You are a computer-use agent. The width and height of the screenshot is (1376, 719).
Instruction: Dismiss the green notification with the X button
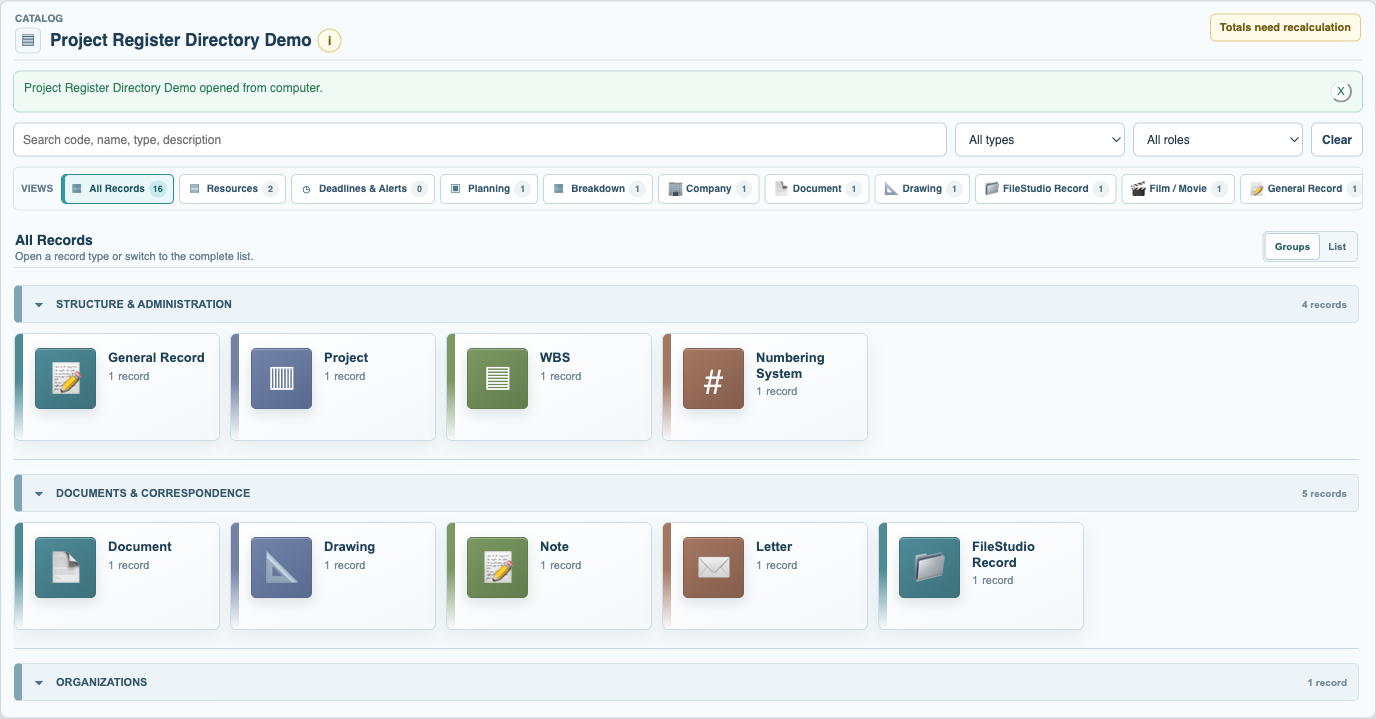pyautogui.click(x=1341, y=91)
